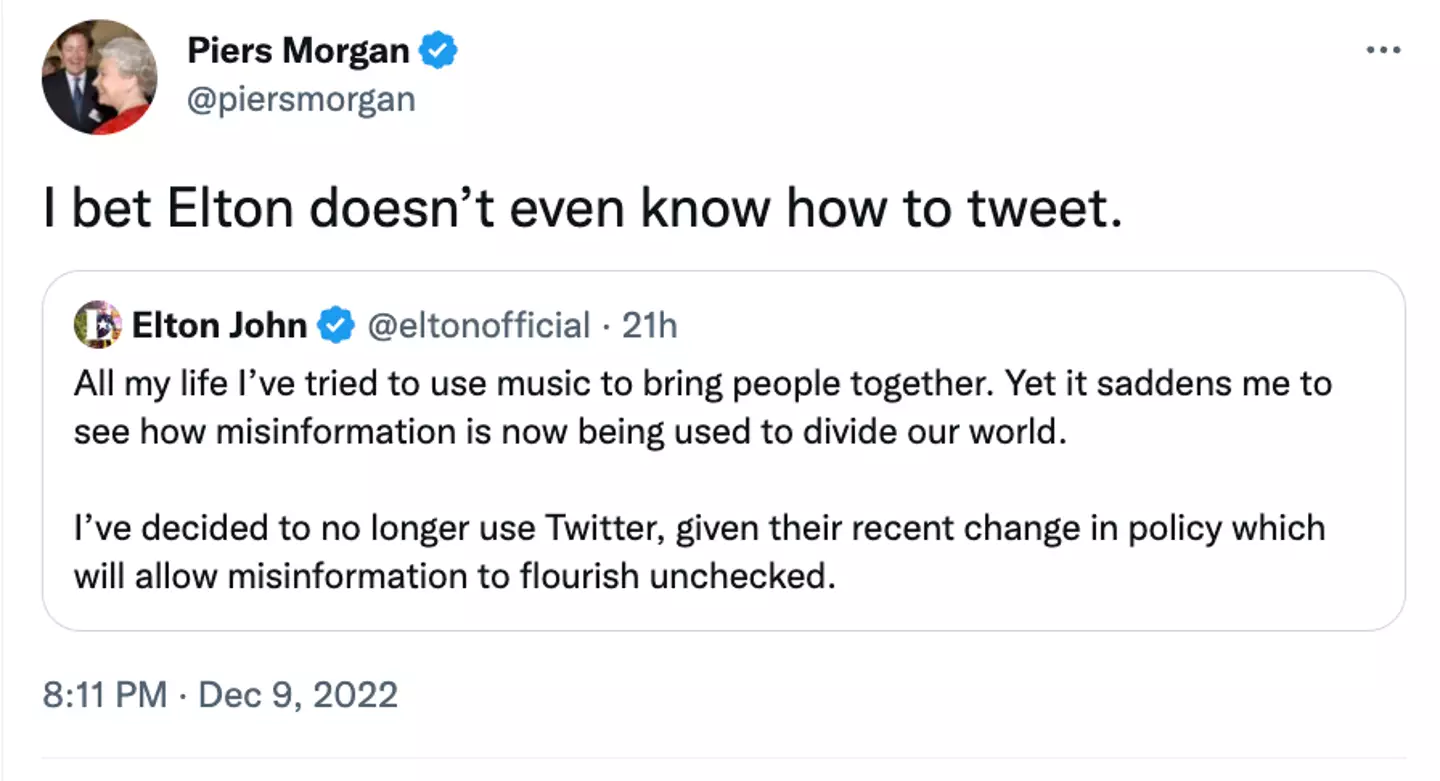The width and height of the screenshot is (1440, 781).
Task: Click the Dec 9, 2022 date
Action: (x=298, y=694)
